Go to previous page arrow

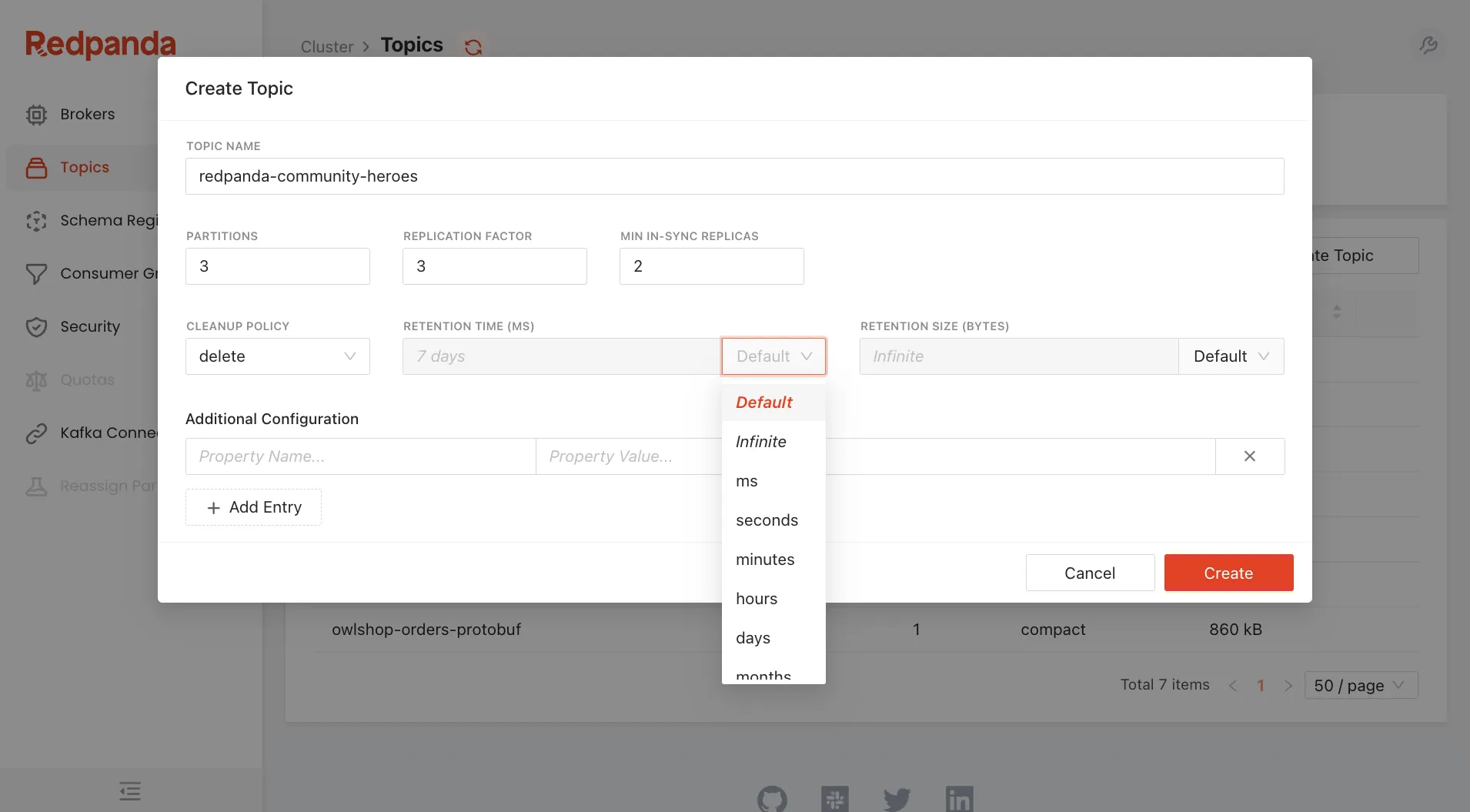(1233, 686)
